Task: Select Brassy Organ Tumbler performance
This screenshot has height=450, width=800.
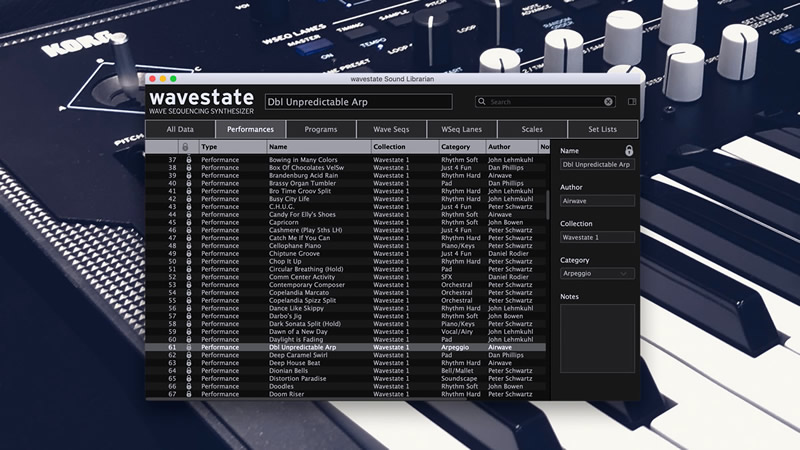Action: tap(345, 183)
